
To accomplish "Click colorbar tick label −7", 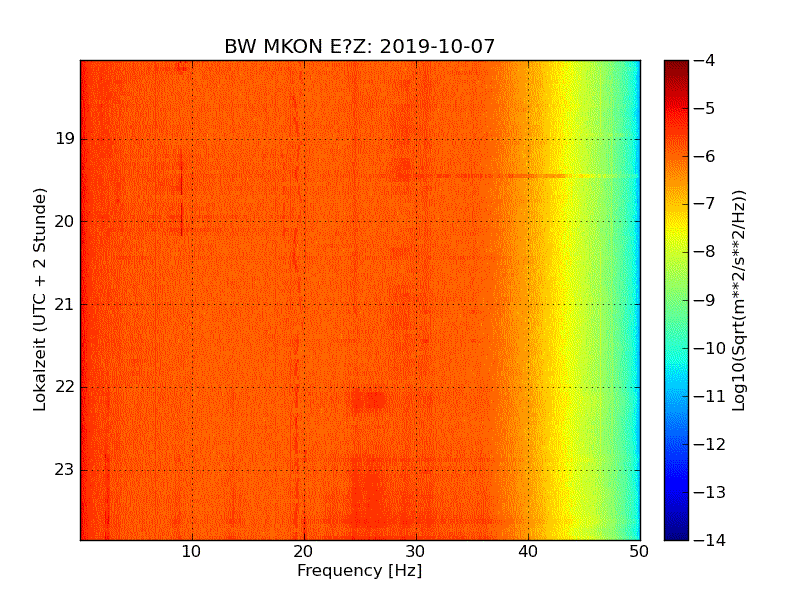I will 705,204.
